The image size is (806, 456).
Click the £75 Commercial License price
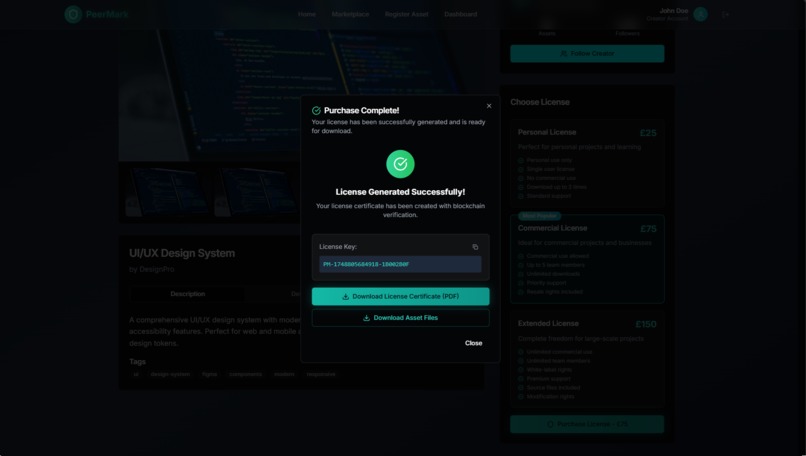pyautogui.click(x=648, y=229)
